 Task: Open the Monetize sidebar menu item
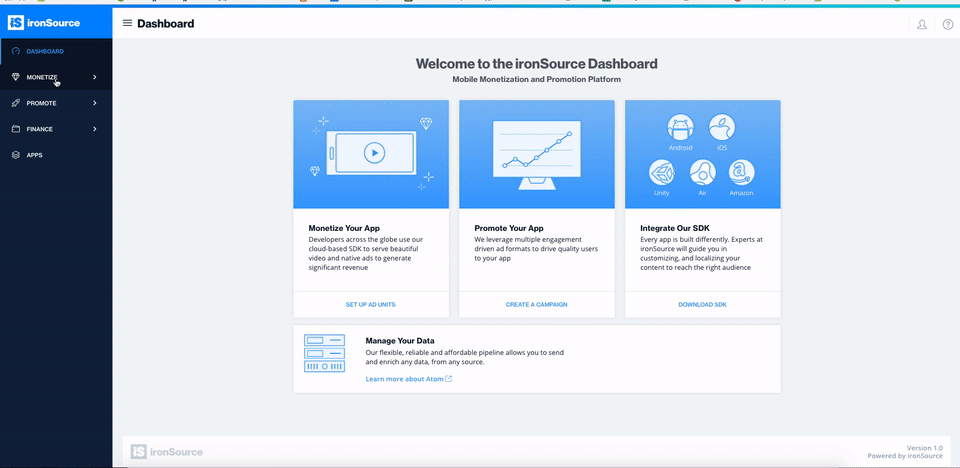pos(56,77)
